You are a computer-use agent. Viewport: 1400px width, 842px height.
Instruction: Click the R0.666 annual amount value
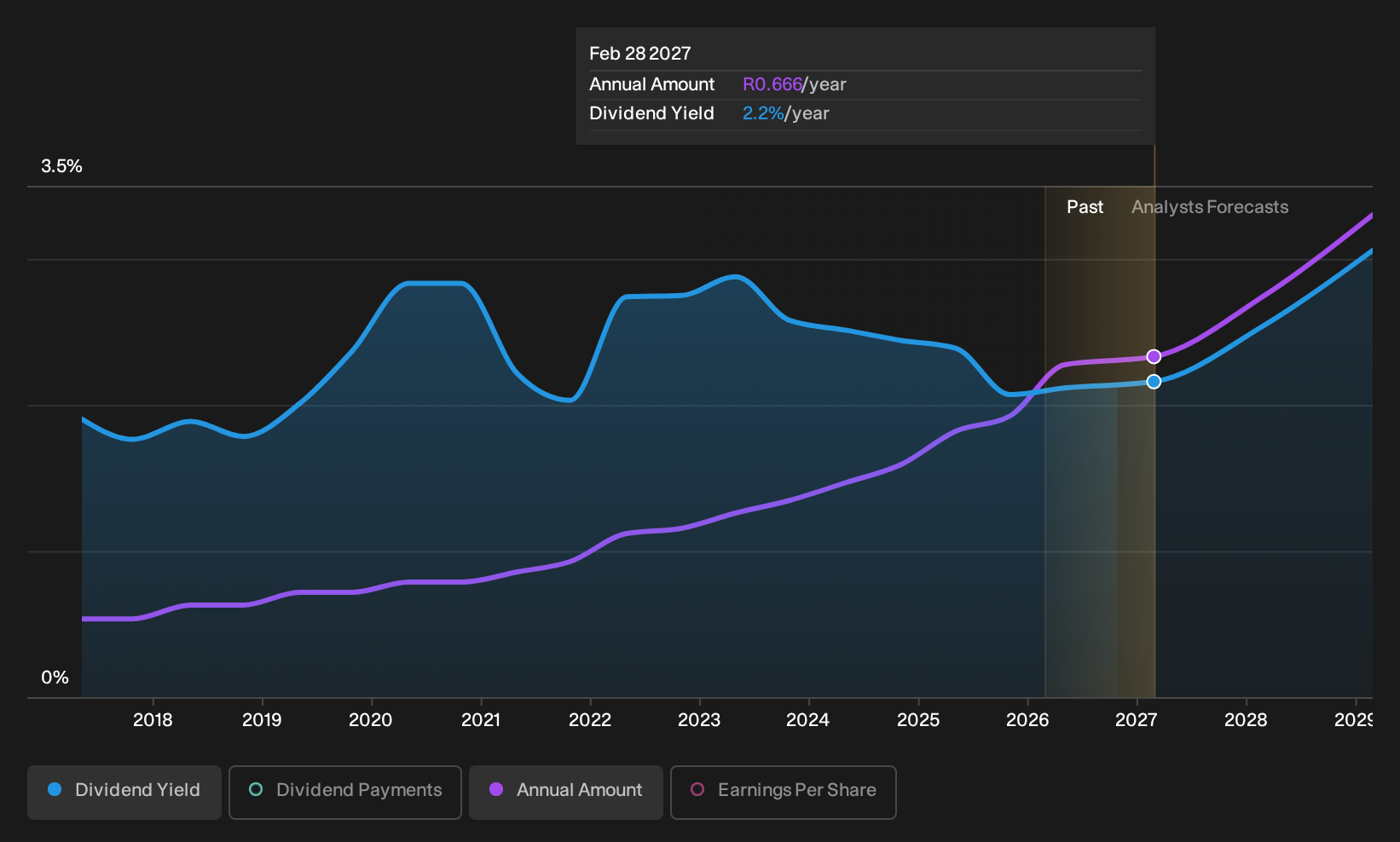click(772, 84)
